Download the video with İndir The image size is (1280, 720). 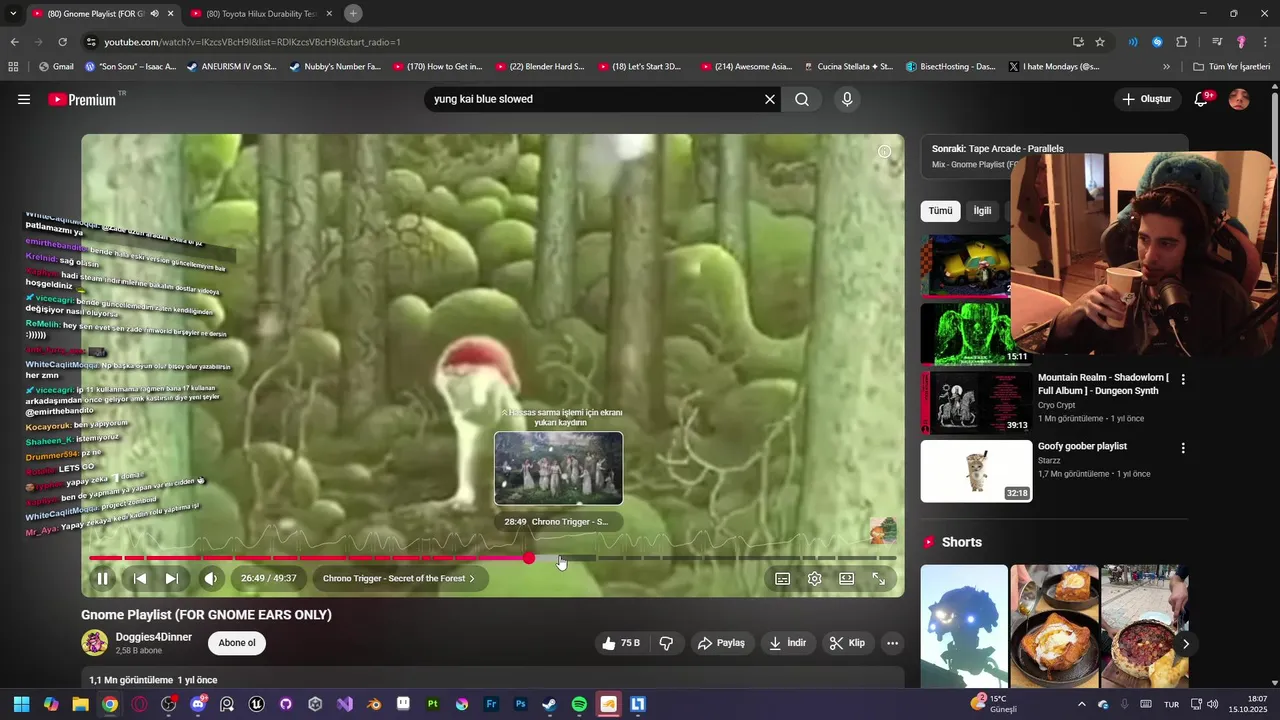point(787,643)
